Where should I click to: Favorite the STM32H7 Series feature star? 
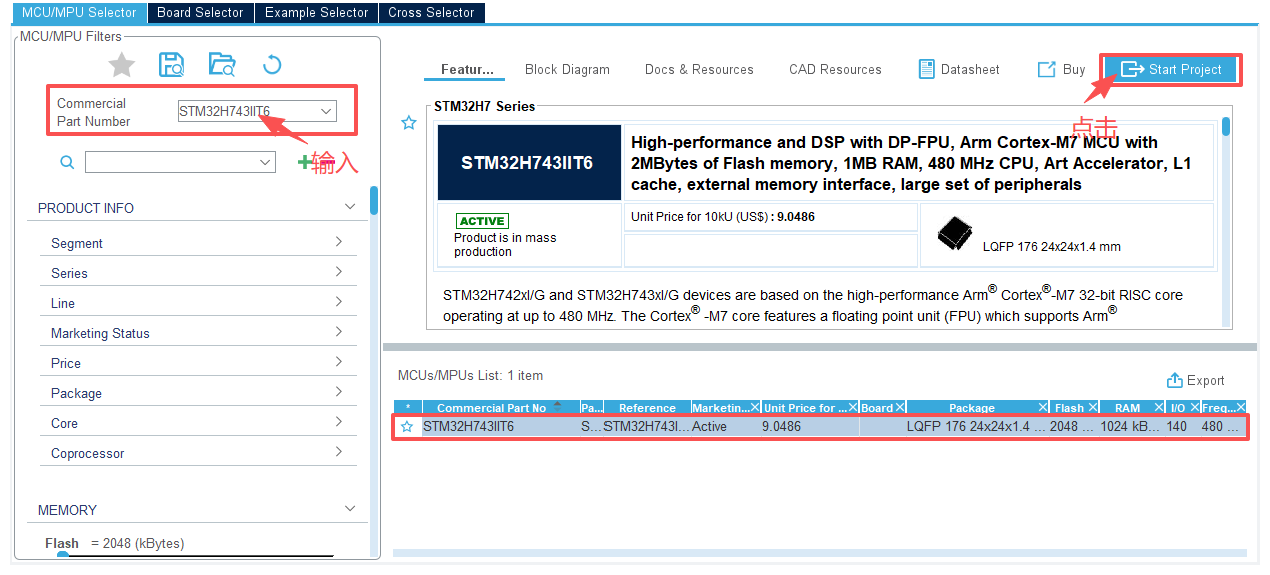tap(408, 123)
